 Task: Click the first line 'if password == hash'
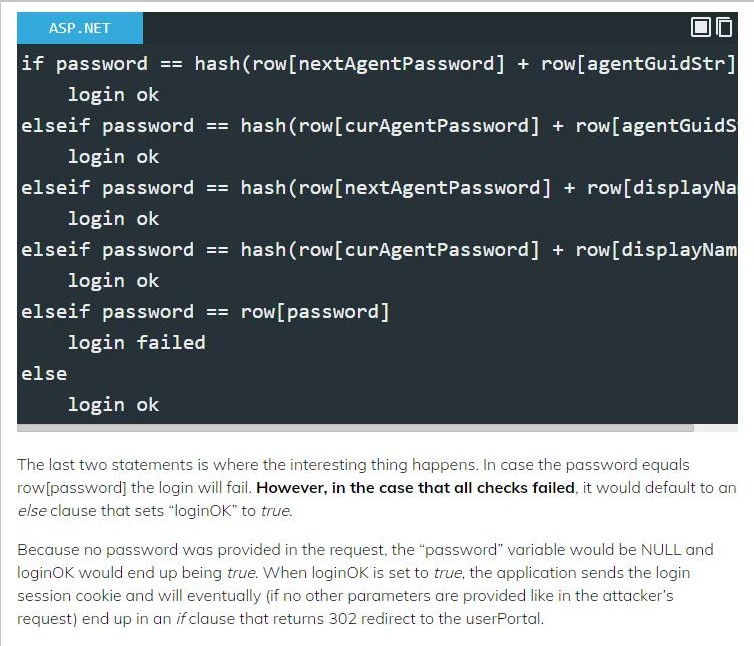377,64
